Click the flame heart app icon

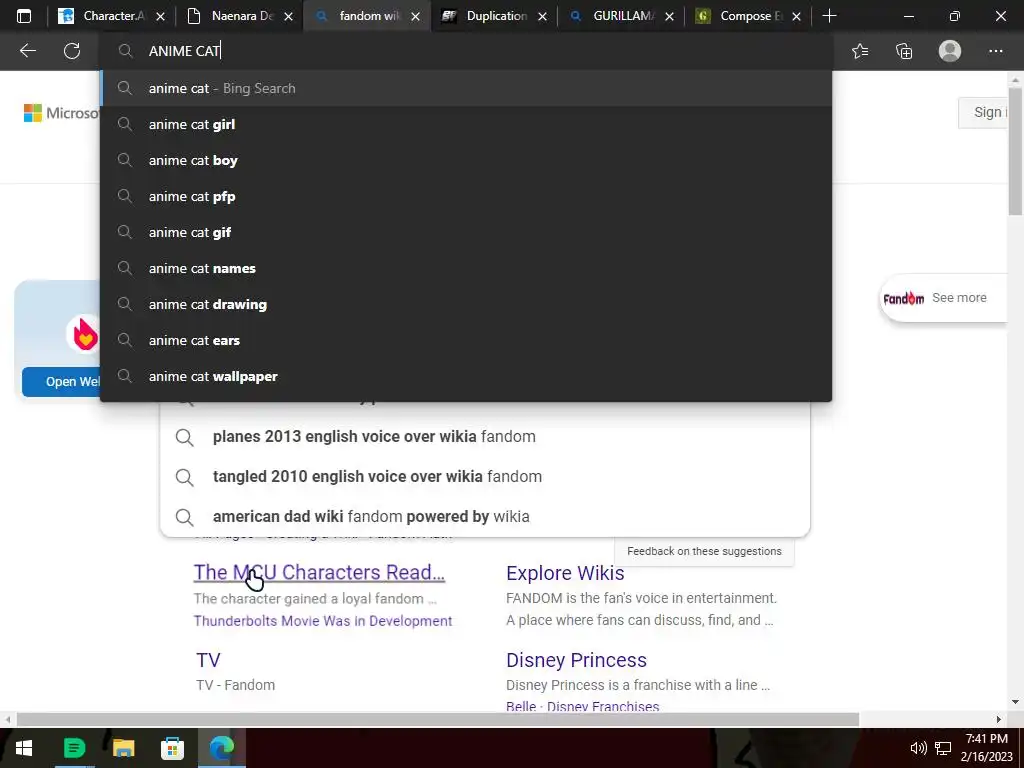85,334
